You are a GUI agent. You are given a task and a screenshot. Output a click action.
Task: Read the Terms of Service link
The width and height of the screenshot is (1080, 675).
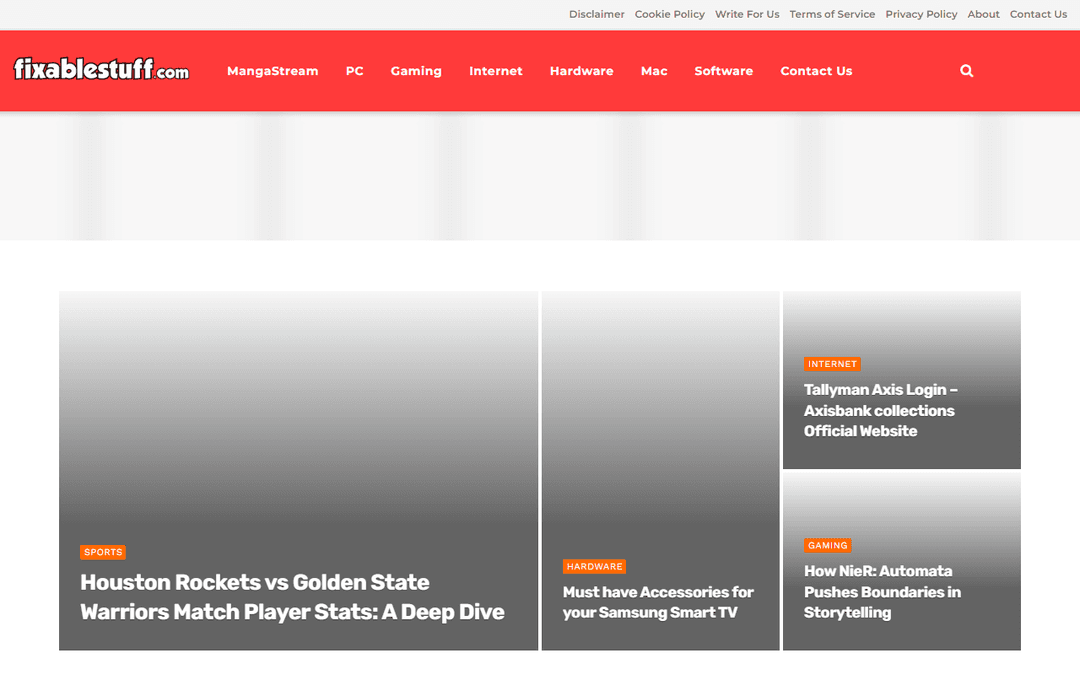tap(832, 14)
